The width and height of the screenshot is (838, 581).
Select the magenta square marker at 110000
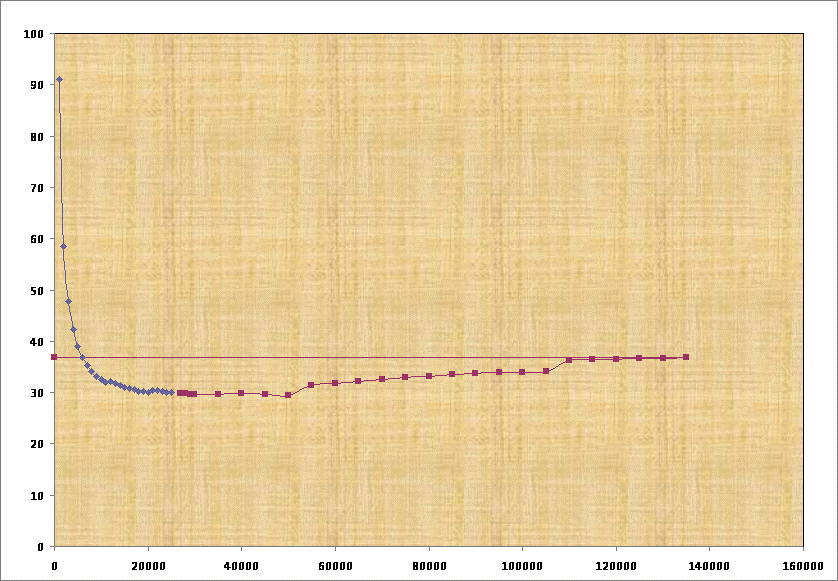point(569,360)
